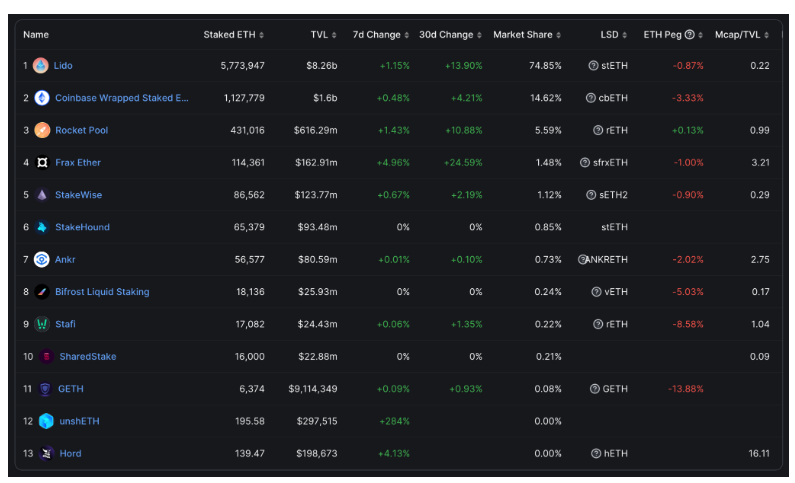This screenshot has width=795, height=483.
Task: Click the SharedStake logo icon
Action: tap(46, 356)
